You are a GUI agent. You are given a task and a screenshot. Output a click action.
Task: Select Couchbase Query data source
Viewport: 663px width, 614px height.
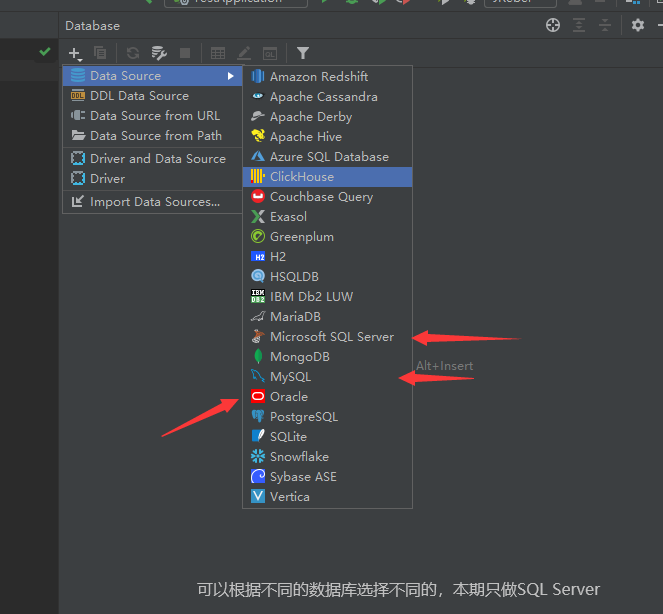click(x=327, y=197)
